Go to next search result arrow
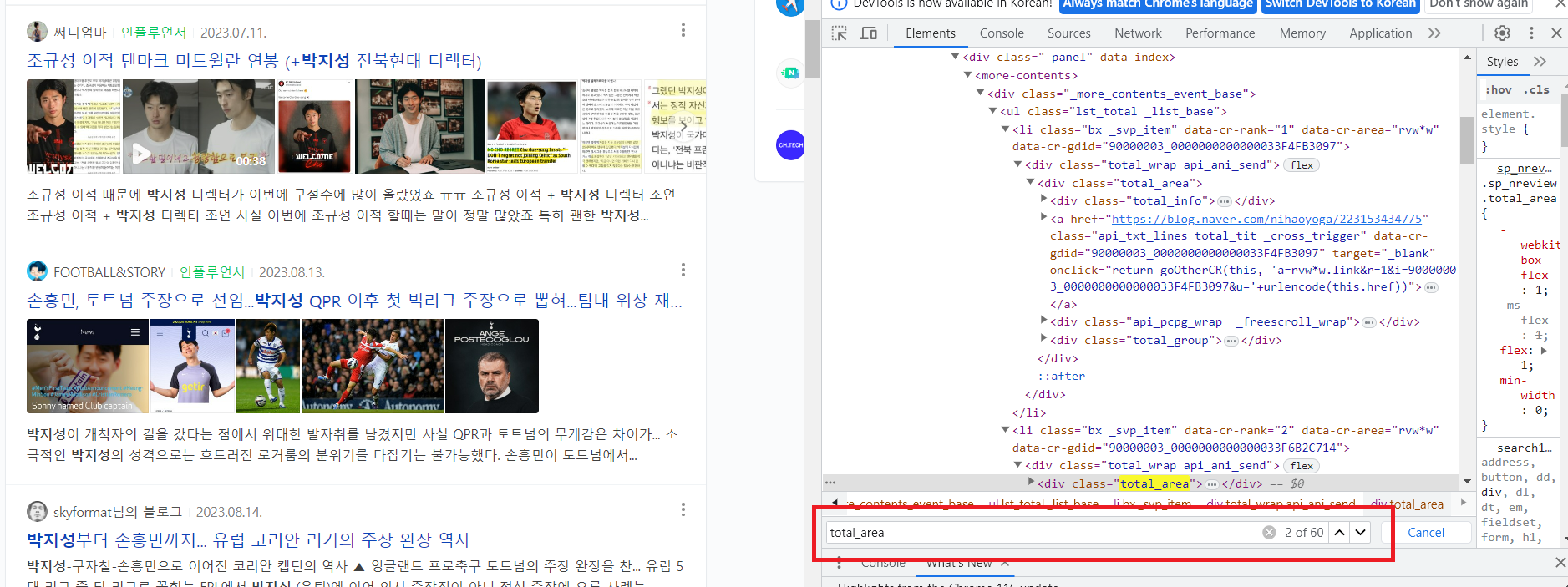This screenshot has width=1568, height=587. click(x=1361, y=533)
